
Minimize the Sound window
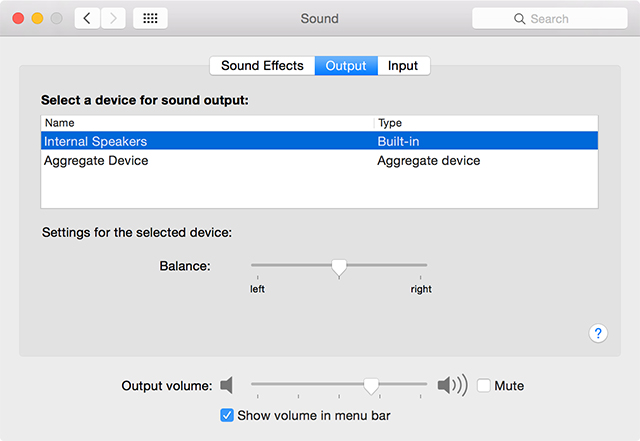pos(37,18)
